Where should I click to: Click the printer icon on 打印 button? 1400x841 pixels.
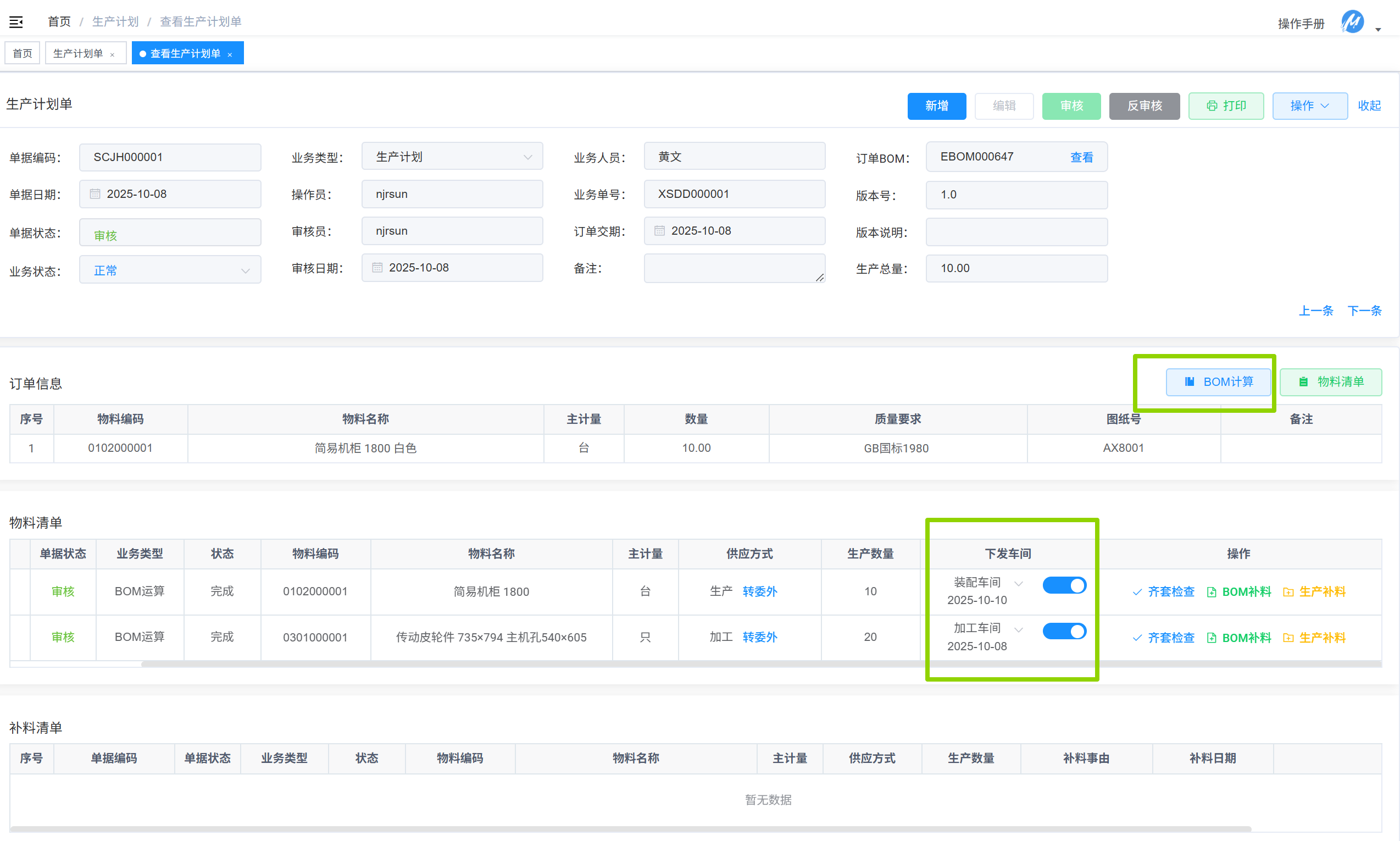pyautogui.click(x=1212, y=106)
